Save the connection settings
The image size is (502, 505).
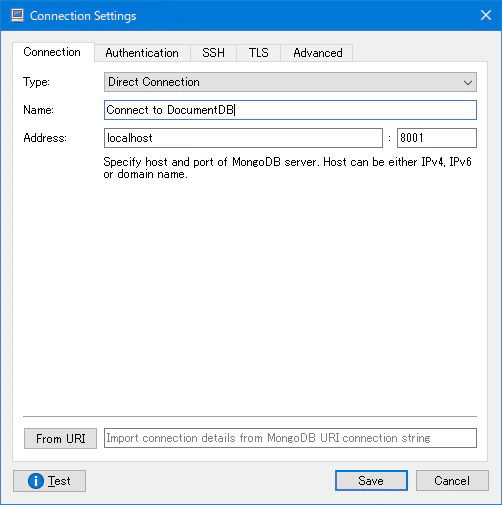[x=371, y=481]
